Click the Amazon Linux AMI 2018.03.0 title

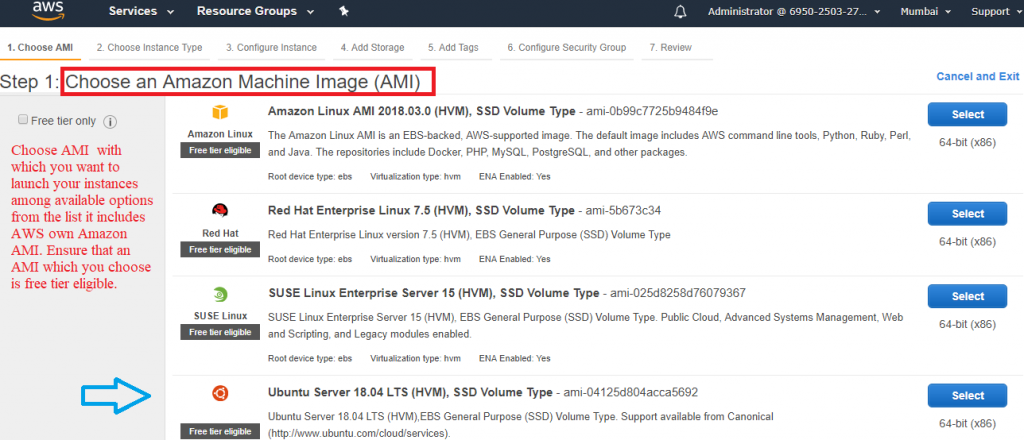pyautogui.click(x=421, y=111)
